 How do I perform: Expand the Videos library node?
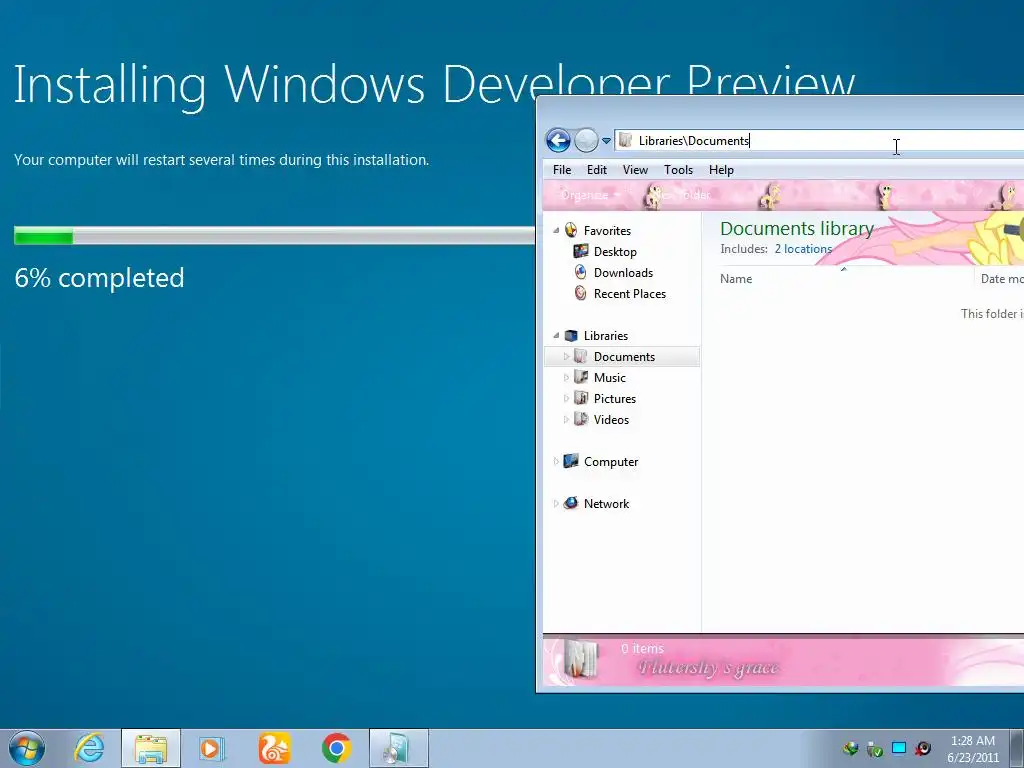[x=566, y=419]
